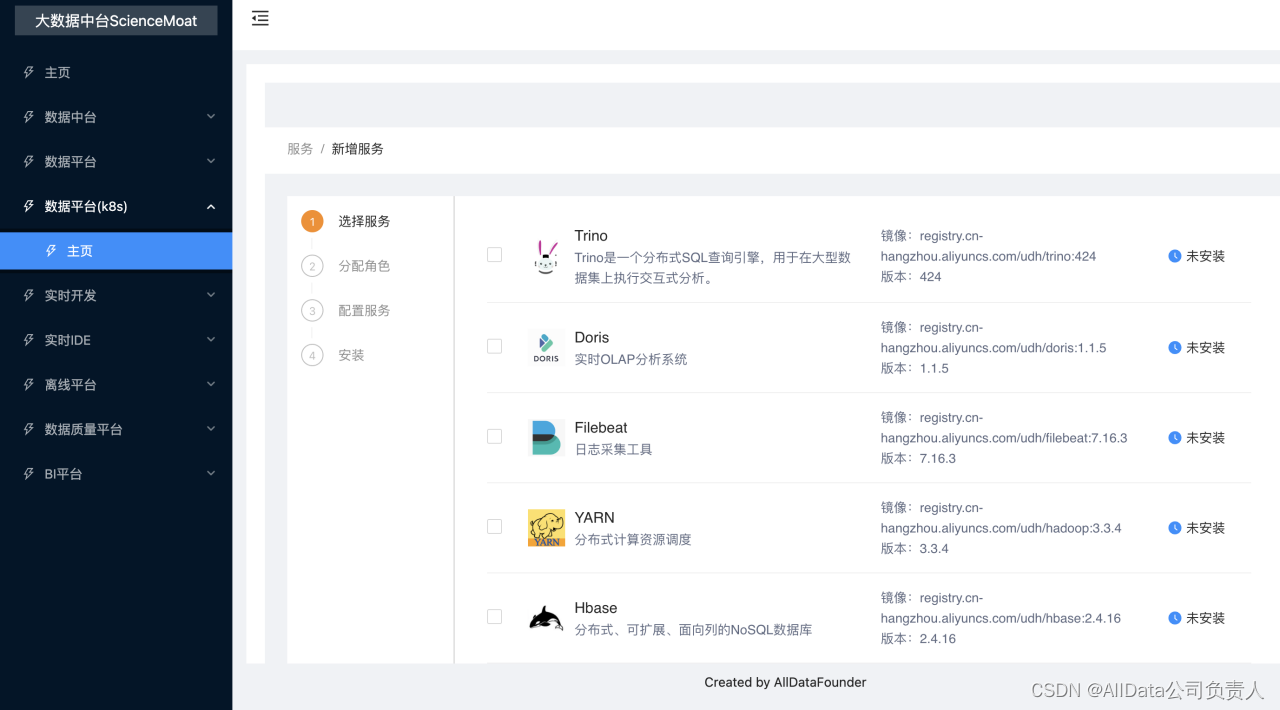Enable the Hbase service checkbox
The height and width of the screenshot is (710, 1280).
point(494,616)
